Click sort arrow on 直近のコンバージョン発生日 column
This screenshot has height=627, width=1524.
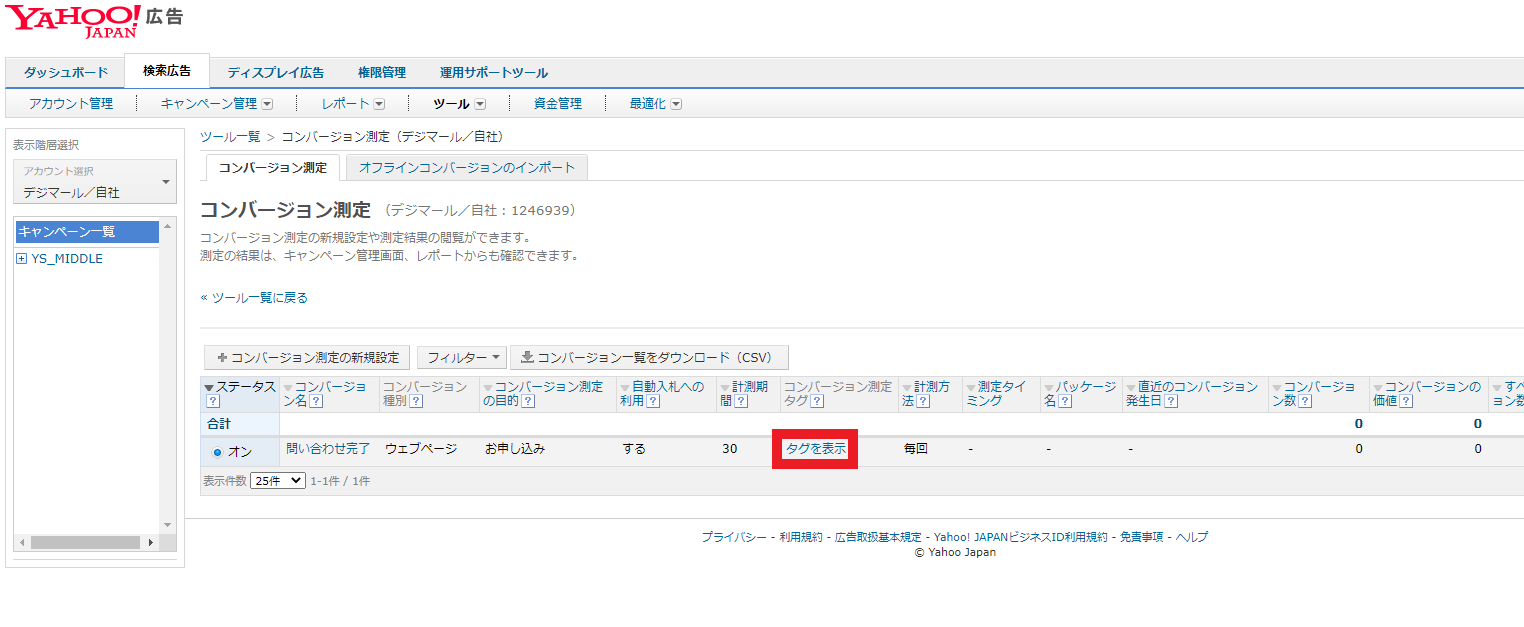tap(1131, 388)
